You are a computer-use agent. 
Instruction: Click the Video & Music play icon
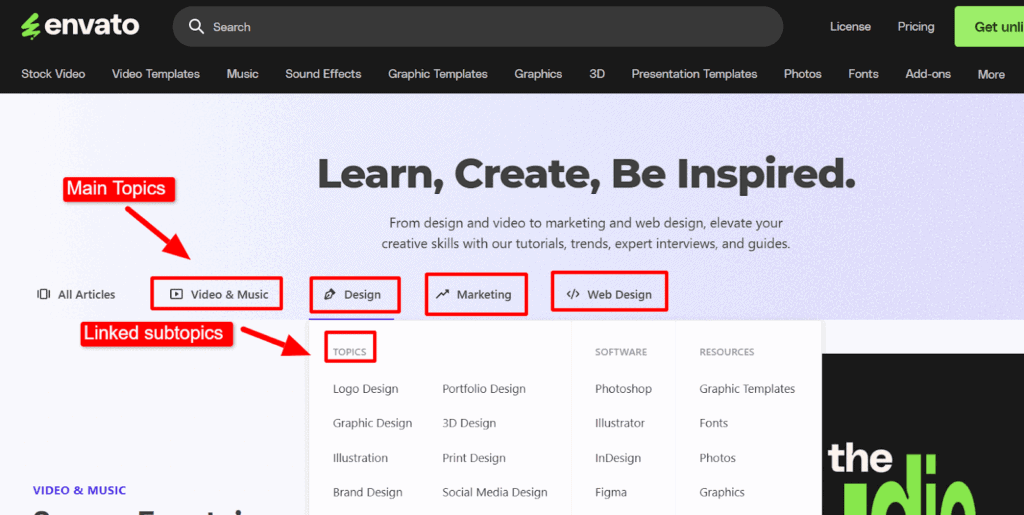176,294
